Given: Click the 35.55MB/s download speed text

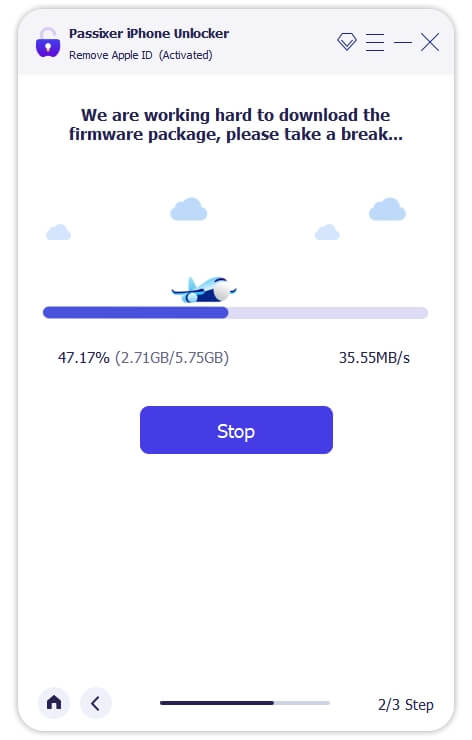Looking at the screenshot, I should pyautogui.click(x=374, y=358).
